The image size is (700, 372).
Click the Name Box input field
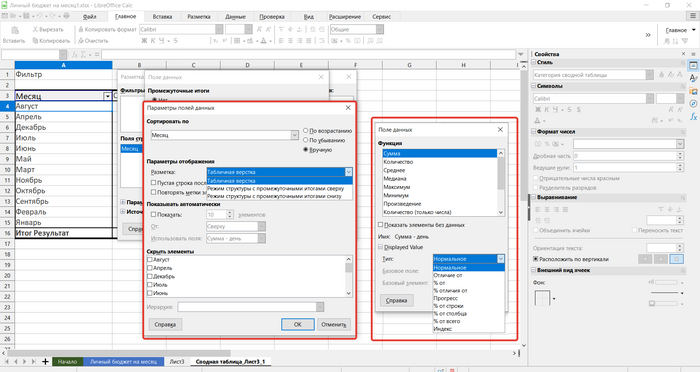click(x=30, y=54)
